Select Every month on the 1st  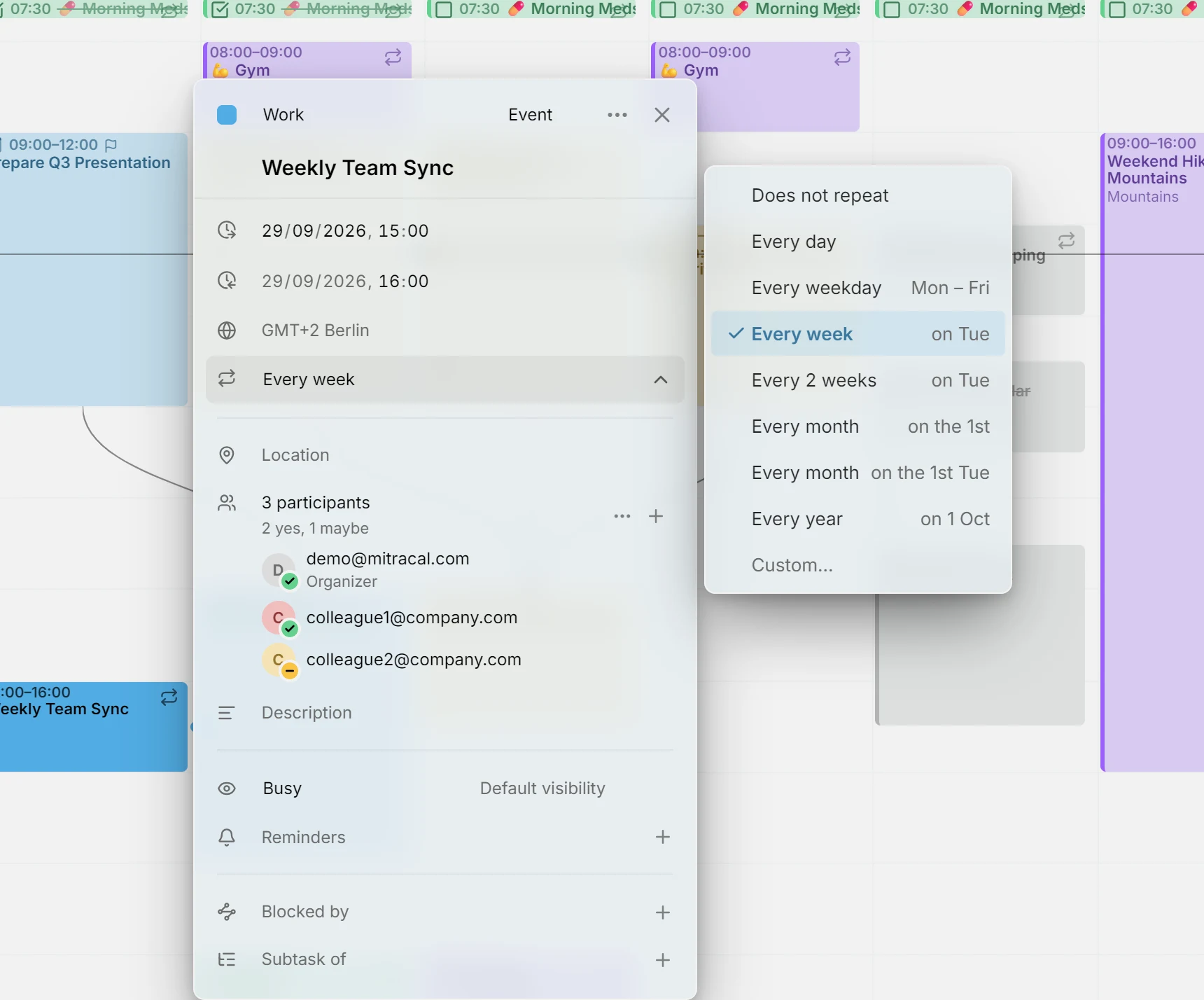(858, 426)
